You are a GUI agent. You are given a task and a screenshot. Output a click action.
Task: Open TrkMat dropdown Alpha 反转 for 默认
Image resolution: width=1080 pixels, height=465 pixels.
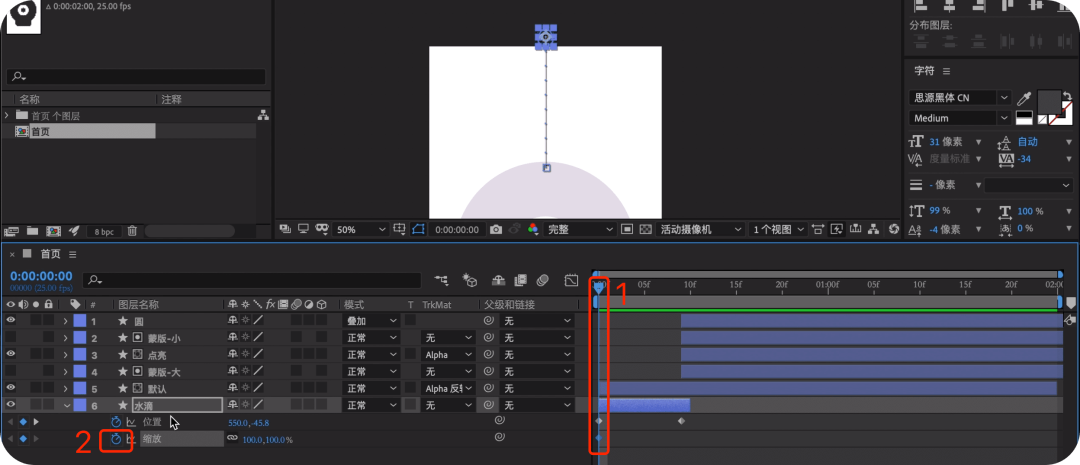(448, 389)
